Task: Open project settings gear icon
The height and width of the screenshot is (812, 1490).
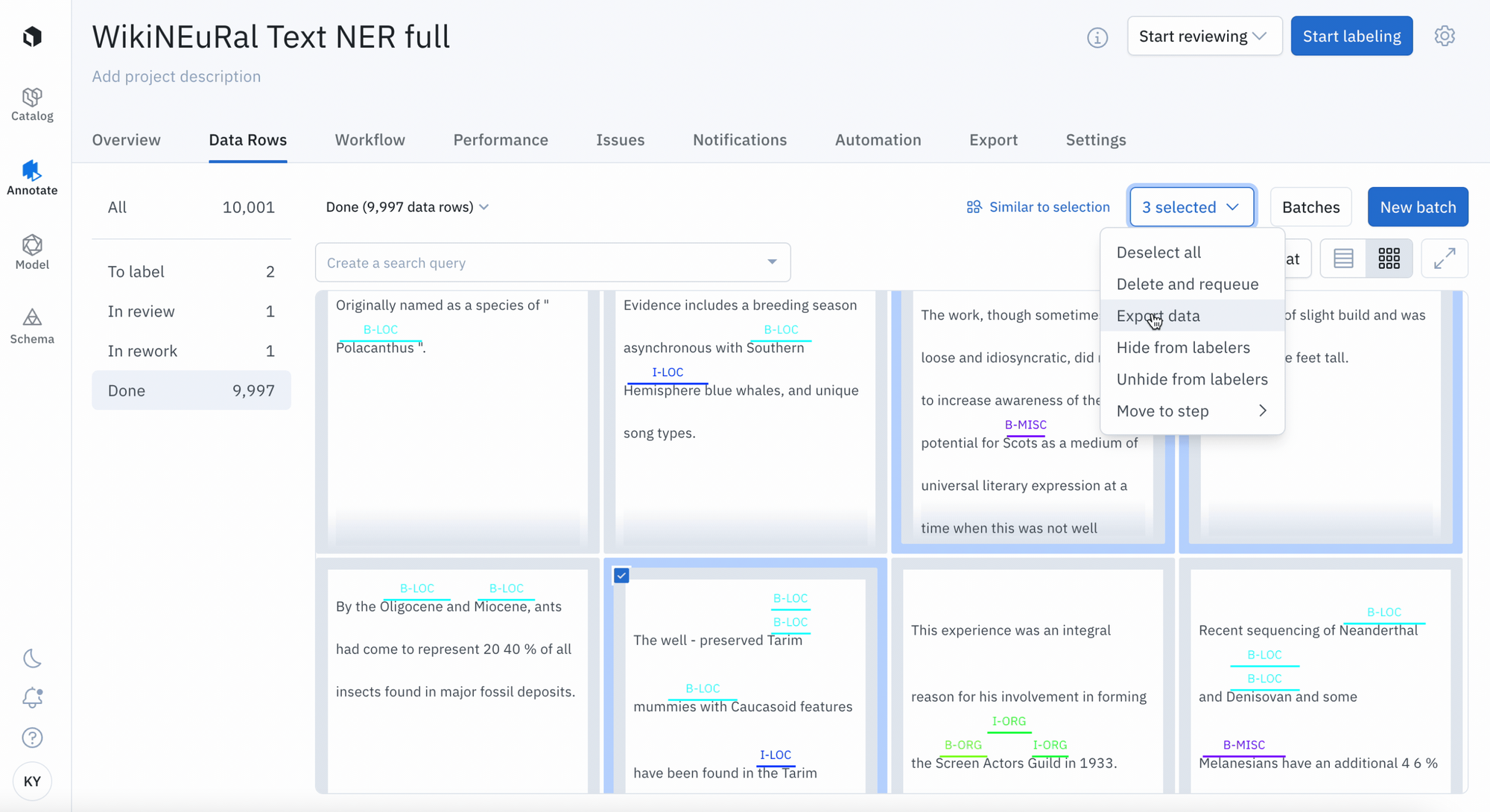Action: click(x=1445, y=36)
